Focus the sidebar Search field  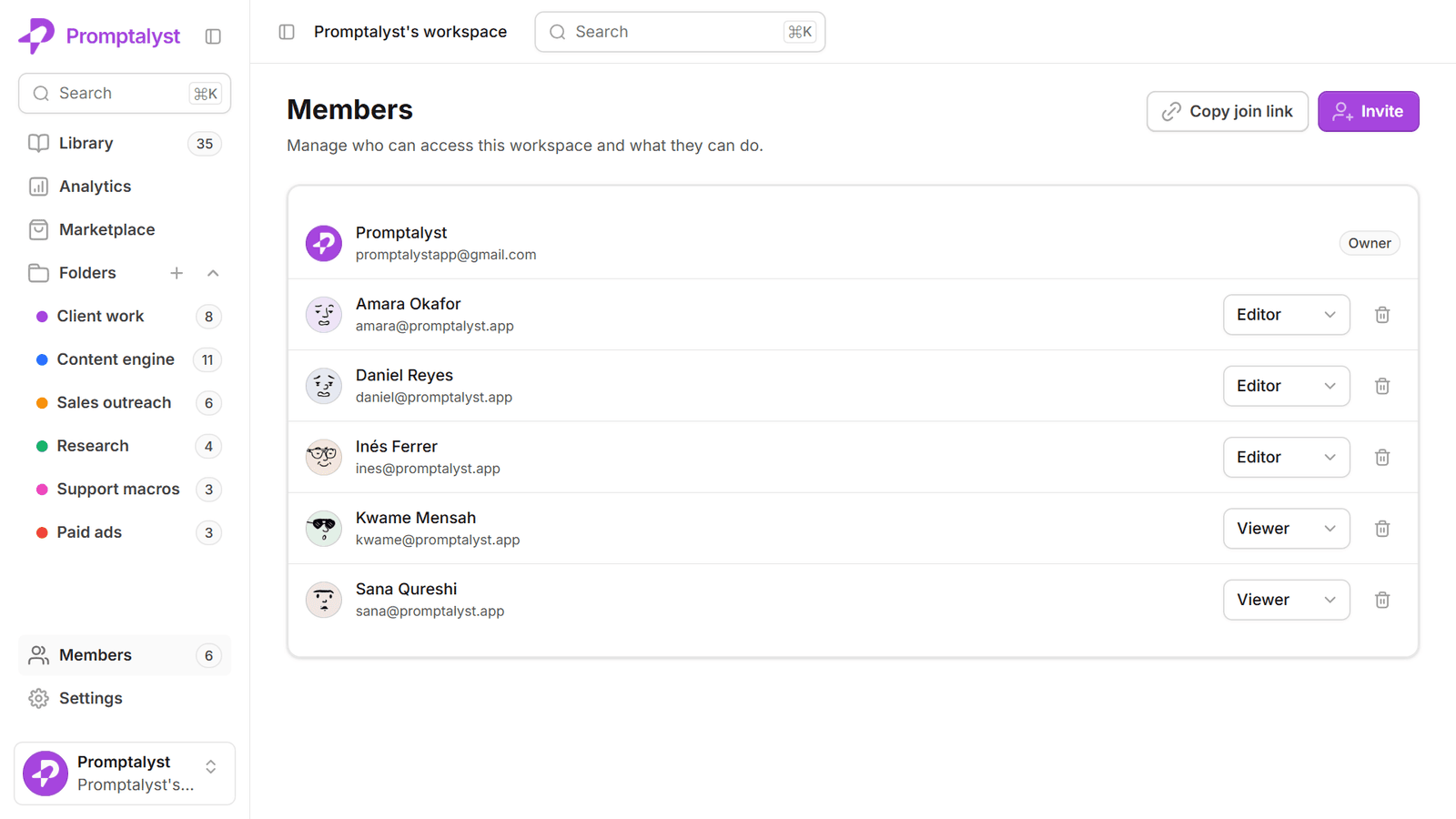(x=125, y=94)
